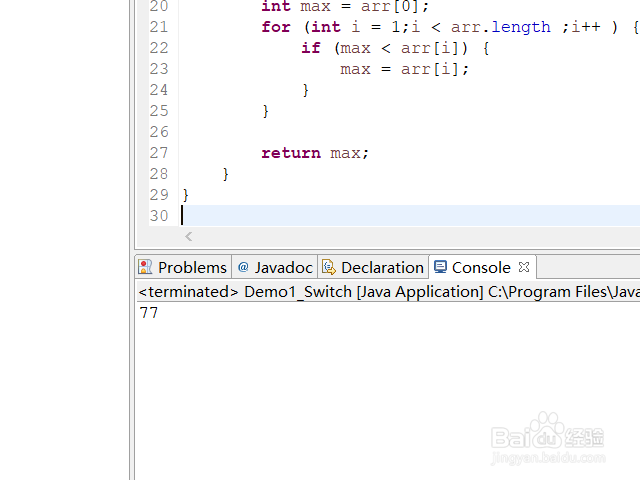
Task: Close the Console view tab
Action: [x=524, y=267]
